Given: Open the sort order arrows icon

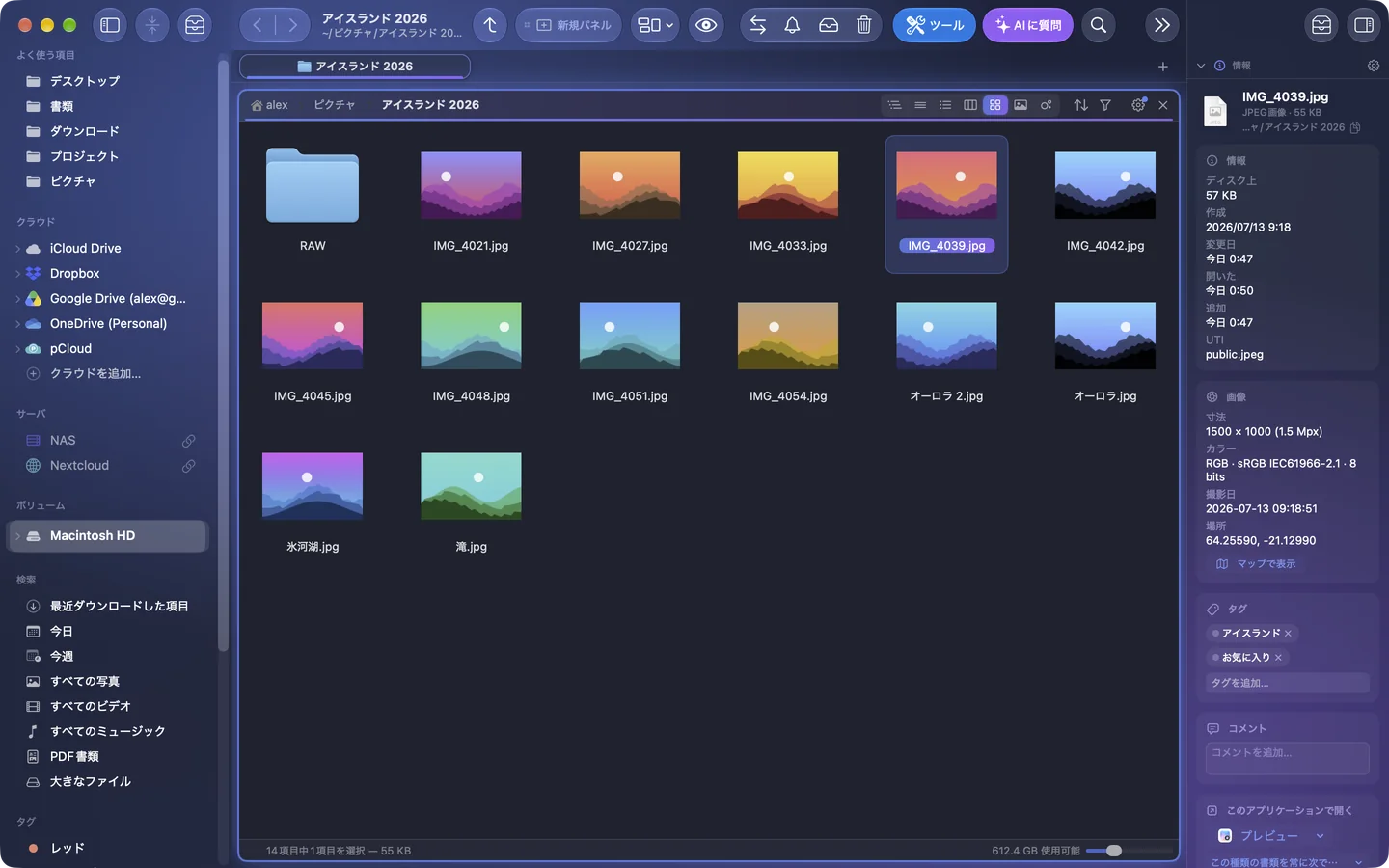Looking at the screenshot, I should coord(1080,105).
